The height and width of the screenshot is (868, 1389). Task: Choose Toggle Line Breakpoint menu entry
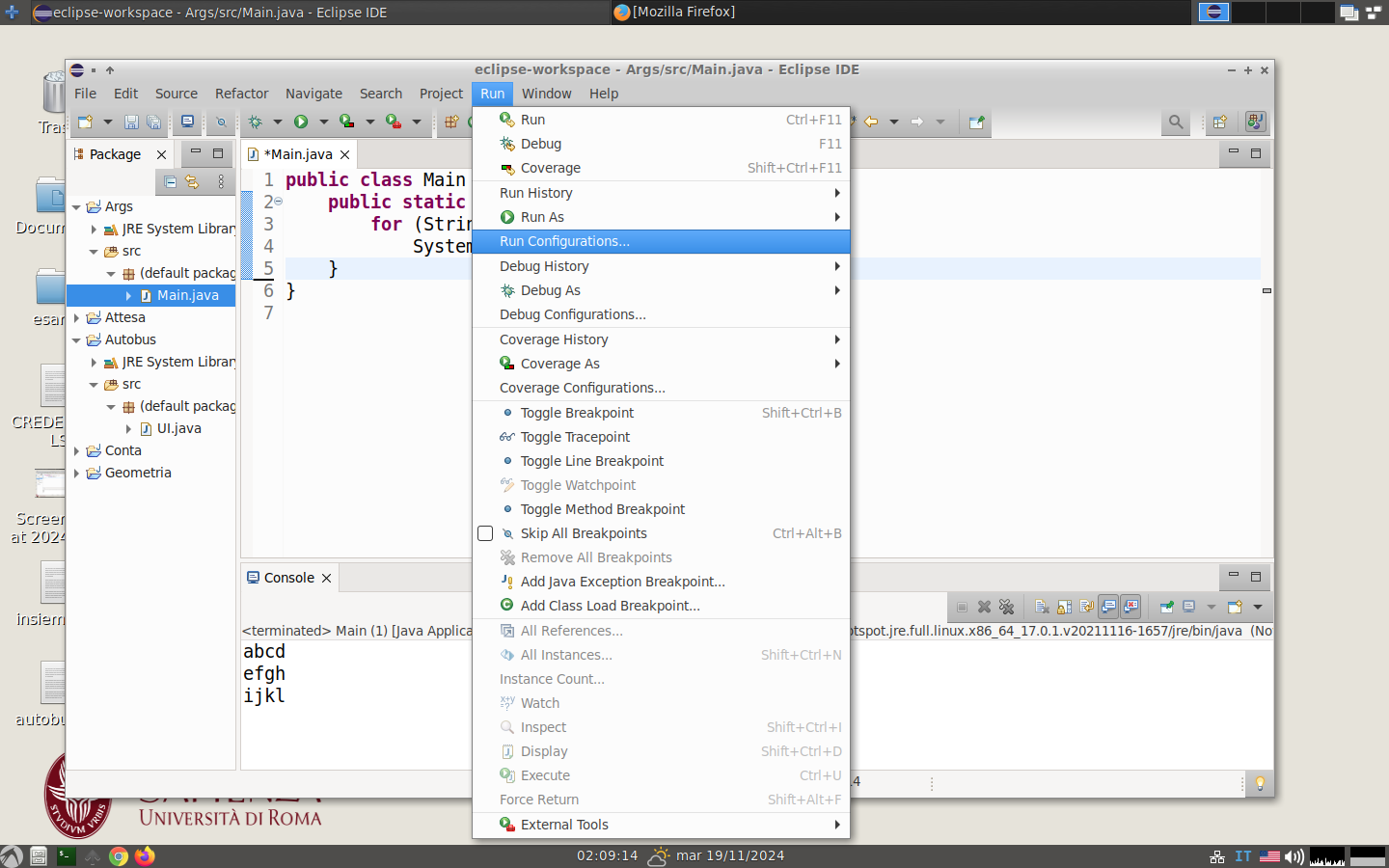point(591,461)
